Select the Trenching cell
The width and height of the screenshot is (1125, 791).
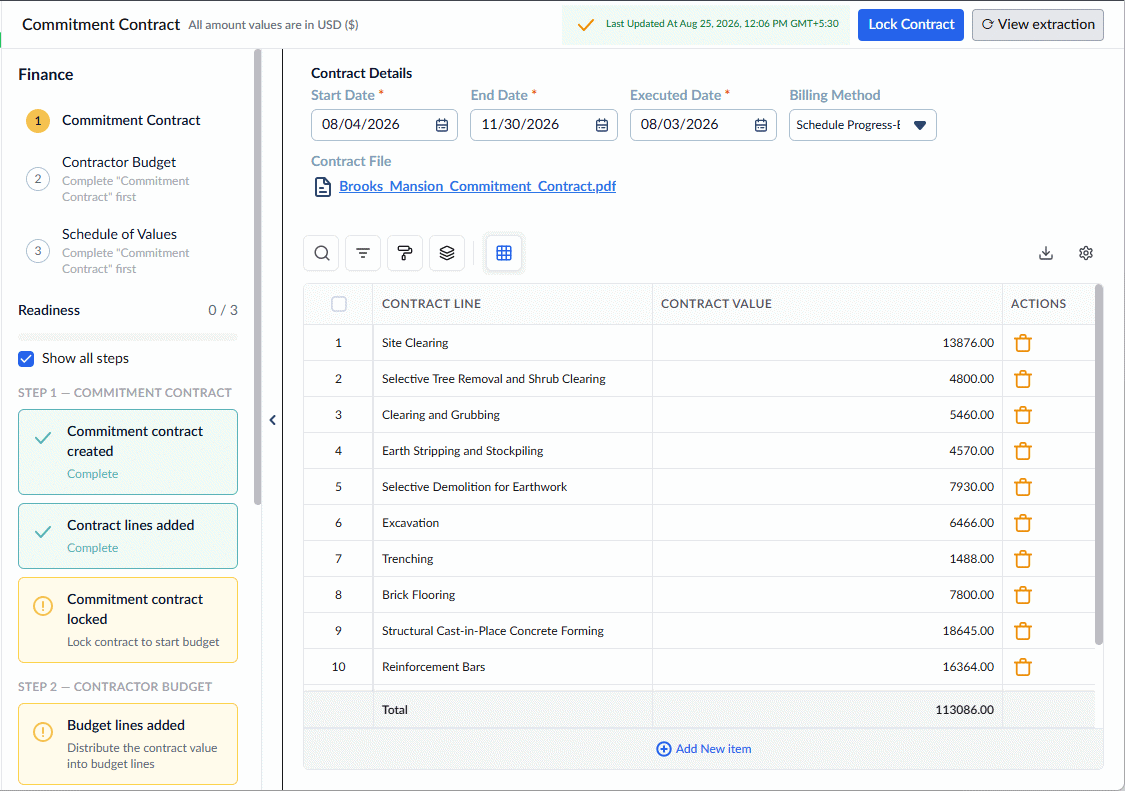coord(512,558)
